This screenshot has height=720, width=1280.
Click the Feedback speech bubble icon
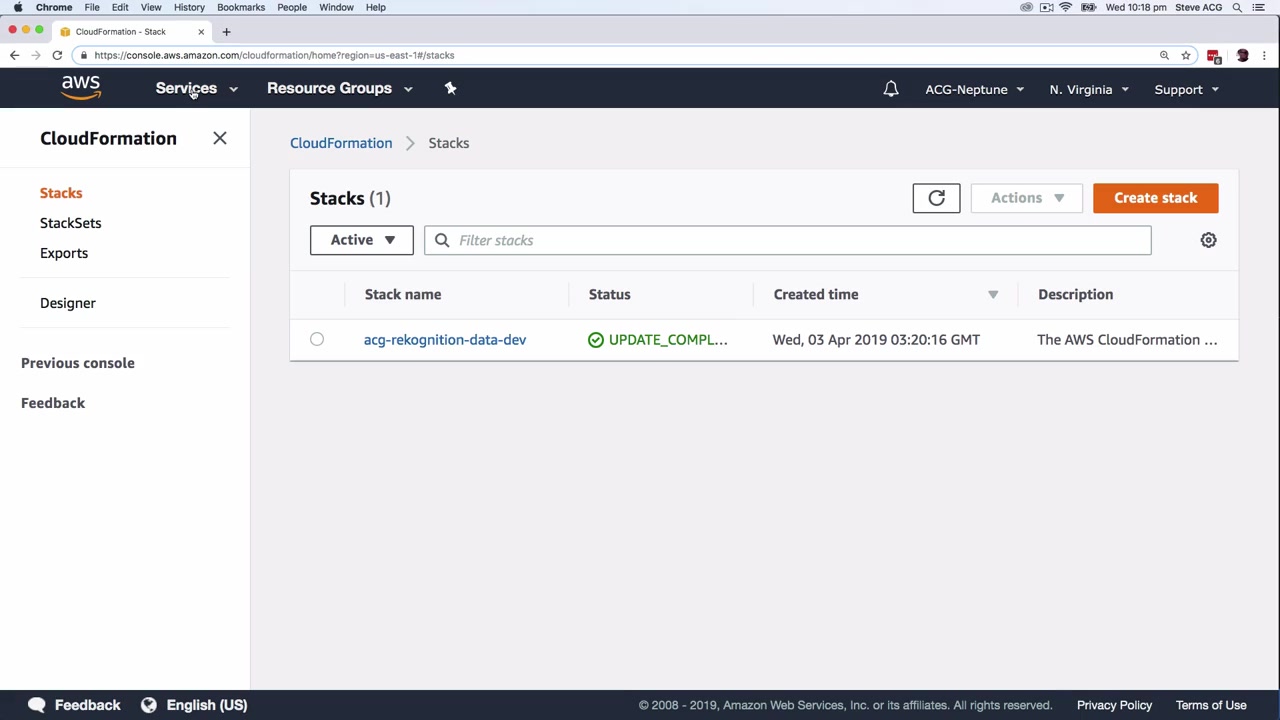(x=37, y=705)
